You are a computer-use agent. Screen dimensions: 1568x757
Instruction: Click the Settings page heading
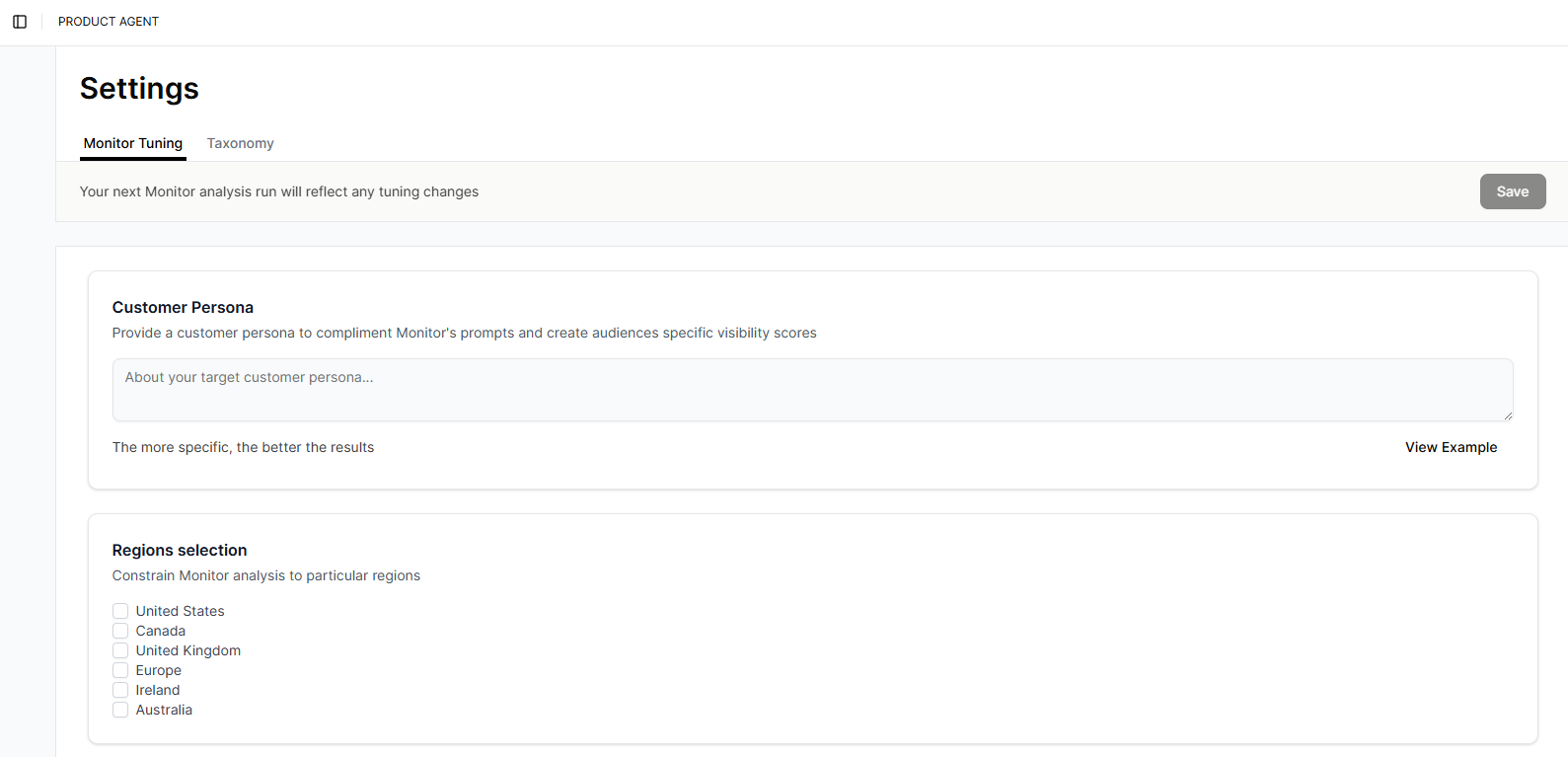[139, 89]
